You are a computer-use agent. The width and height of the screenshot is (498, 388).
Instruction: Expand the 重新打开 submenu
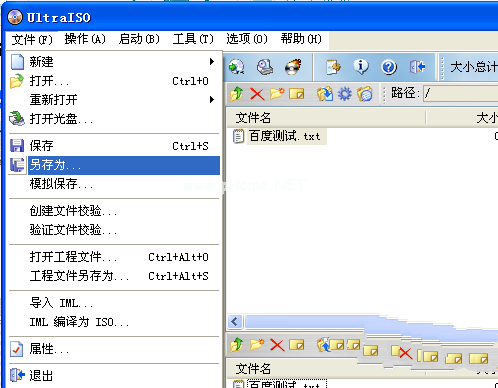pos(114,100)
